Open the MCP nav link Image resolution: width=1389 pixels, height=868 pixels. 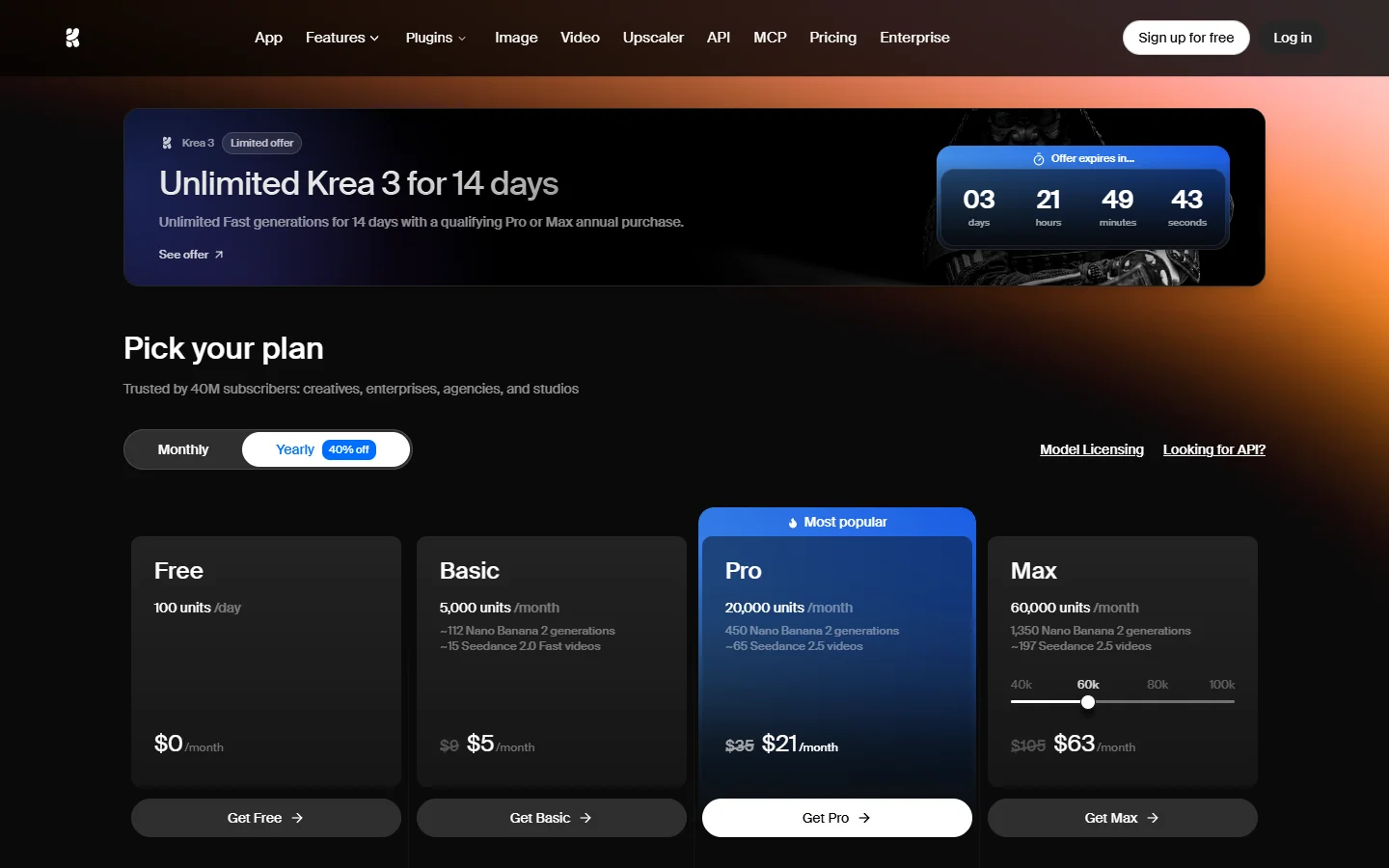[x=770, y=38]
